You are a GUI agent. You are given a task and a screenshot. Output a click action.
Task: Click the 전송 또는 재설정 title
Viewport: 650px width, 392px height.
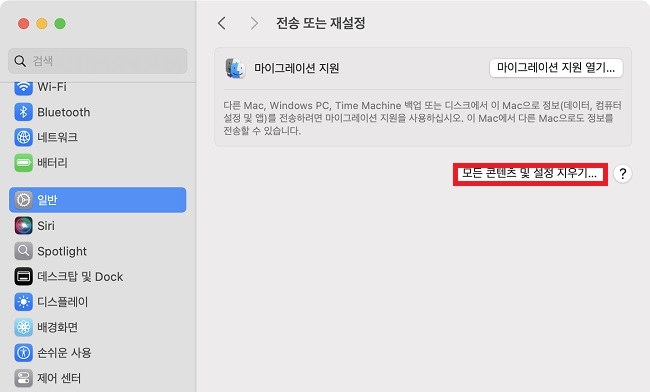[x=320, y=23]
